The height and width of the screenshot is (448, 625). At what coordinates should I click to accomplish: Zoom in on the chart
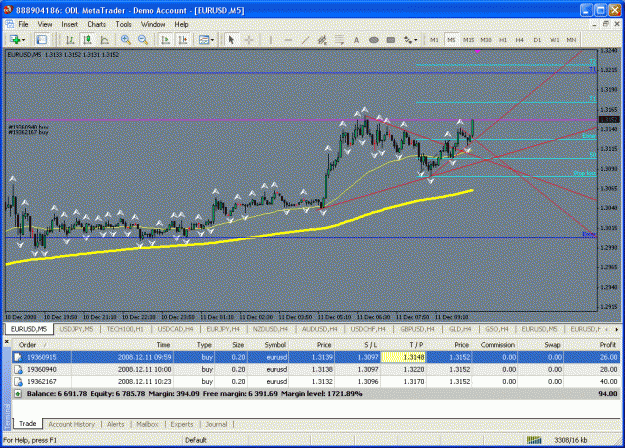pos(126,40)
